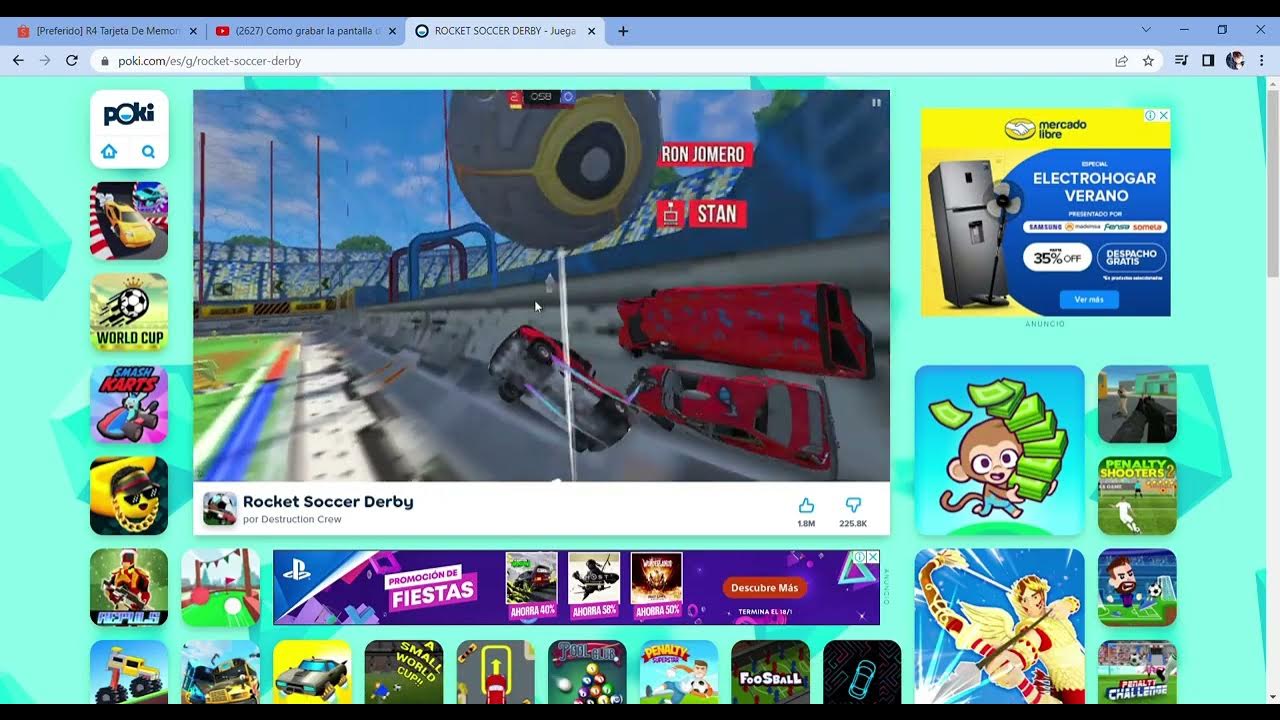Open the yellow monster truck game thumbnail
This screenshot has width=1280, height=720.
[129, 673]
